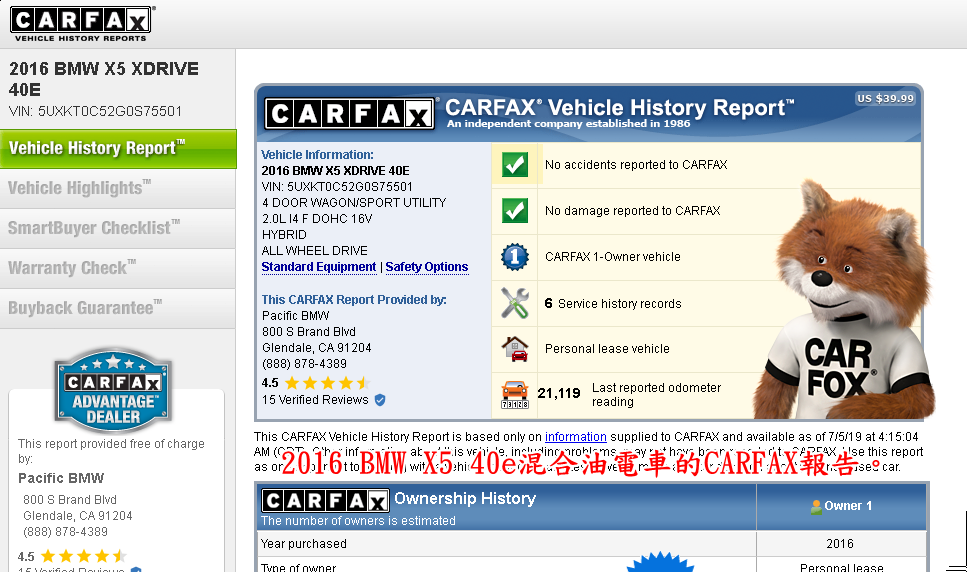Open the SmartBuyer Checklist tab
Image resolution: width=967 pixels, height=572 pixels.
click(118, 229)
